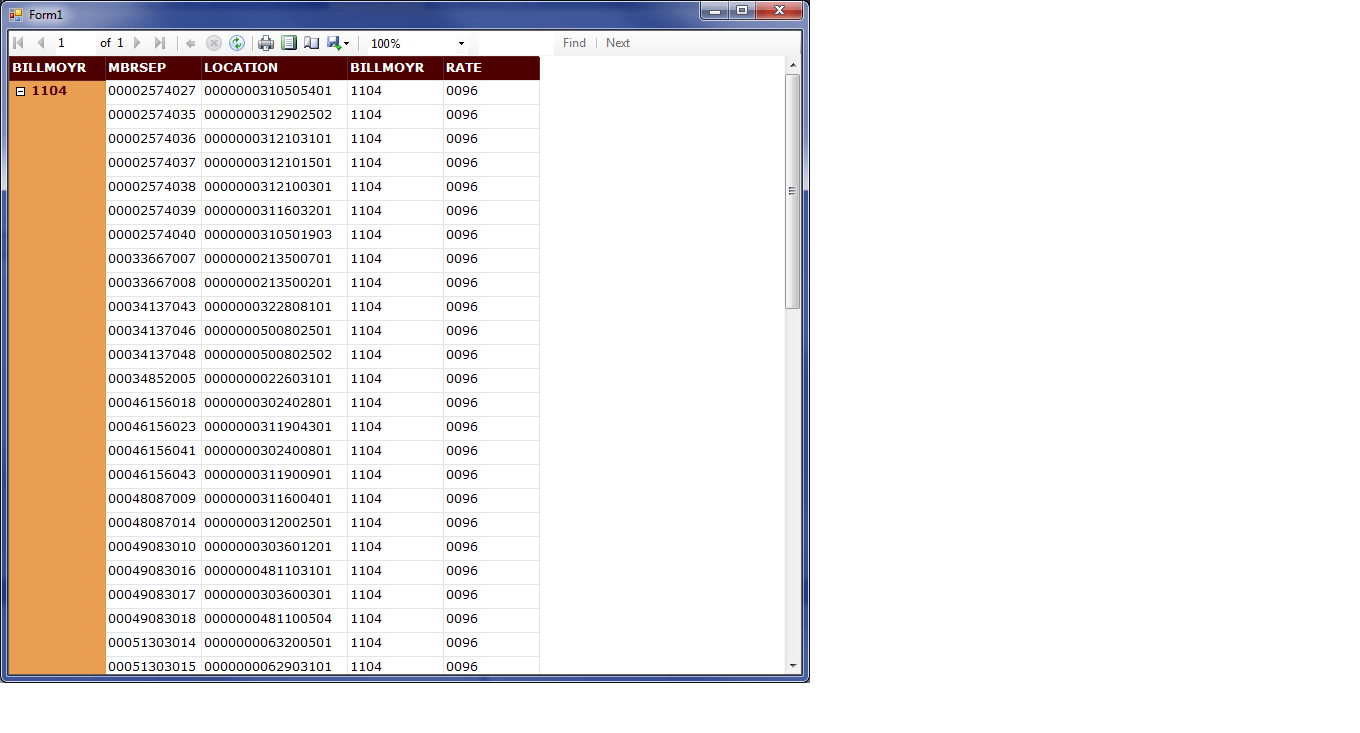The image size is (1360, 733).
Task: Select cell 0000000303600301
Action: (274, 595)
